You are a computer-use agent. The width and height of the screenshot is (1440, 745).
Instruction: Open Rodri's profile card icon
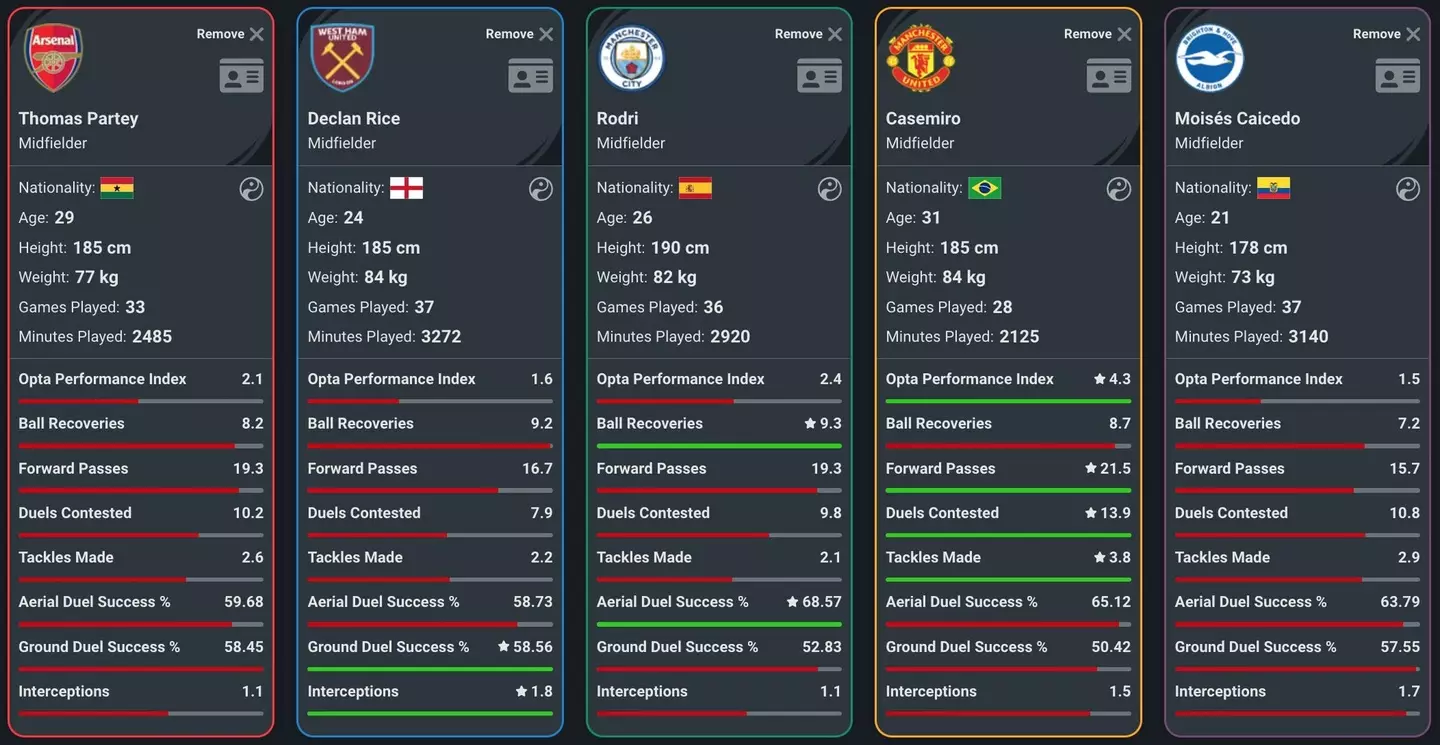(819, 76)
